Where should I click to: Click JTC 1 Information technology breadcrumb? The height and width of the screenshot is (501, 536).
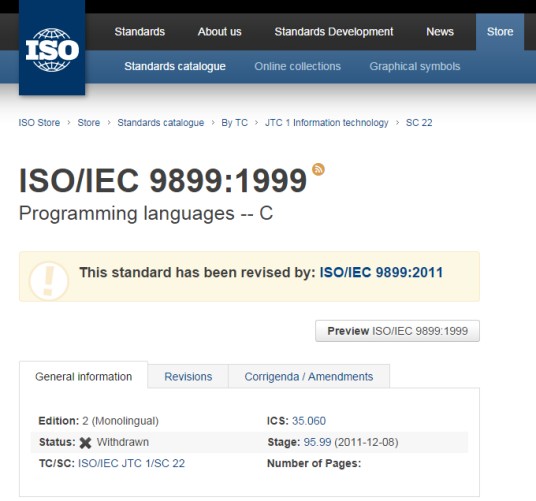coord(326,123)
